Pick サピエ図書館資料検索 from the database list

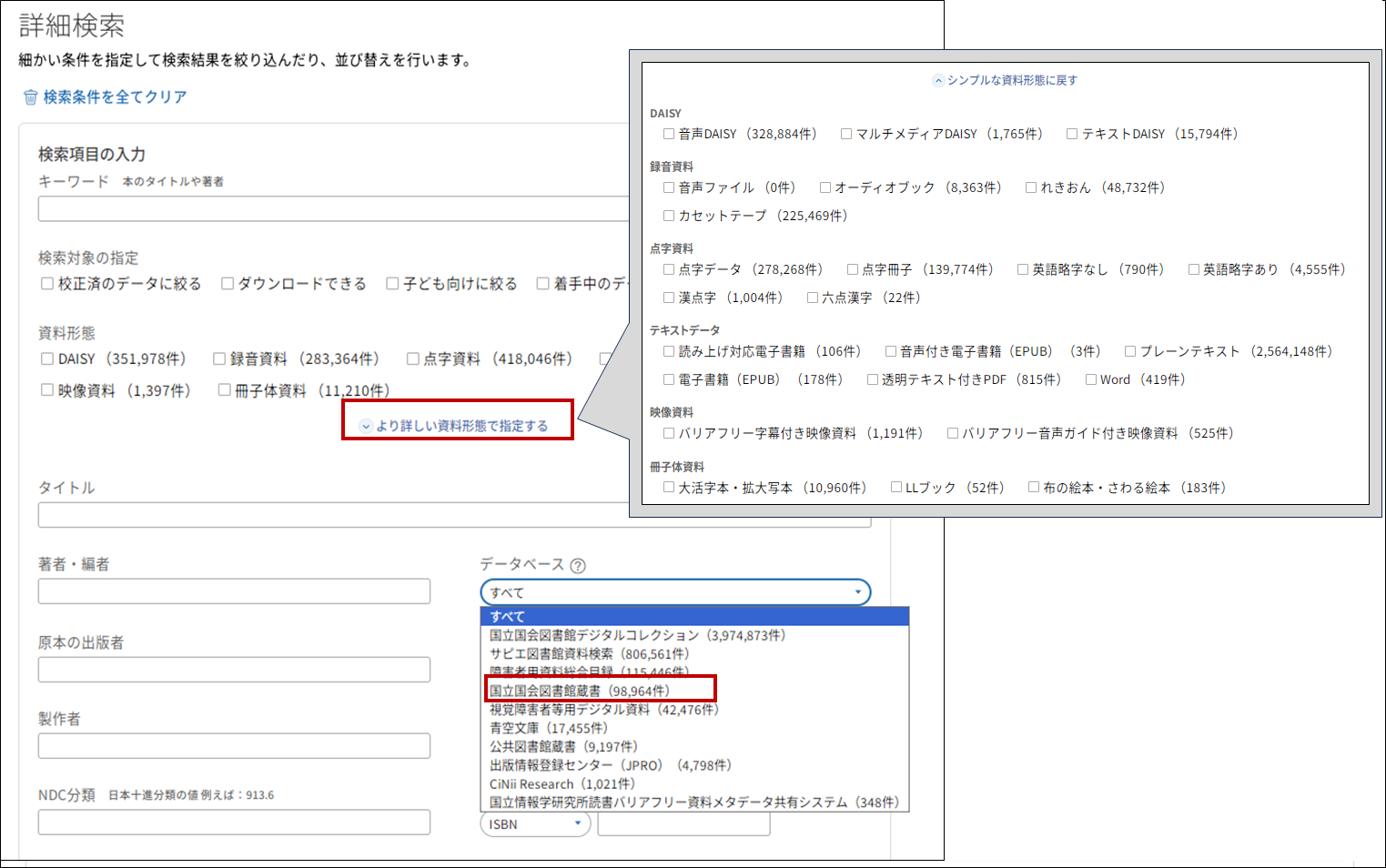[x=589, y=653]
